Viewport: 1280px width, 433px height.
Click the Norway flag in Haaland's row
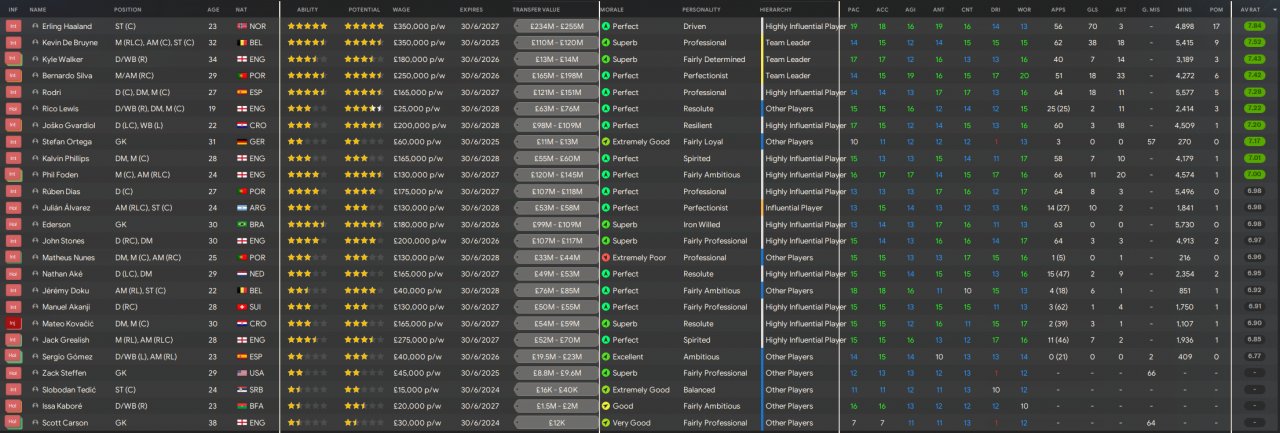pyautogui.click(x=241, y=26)
